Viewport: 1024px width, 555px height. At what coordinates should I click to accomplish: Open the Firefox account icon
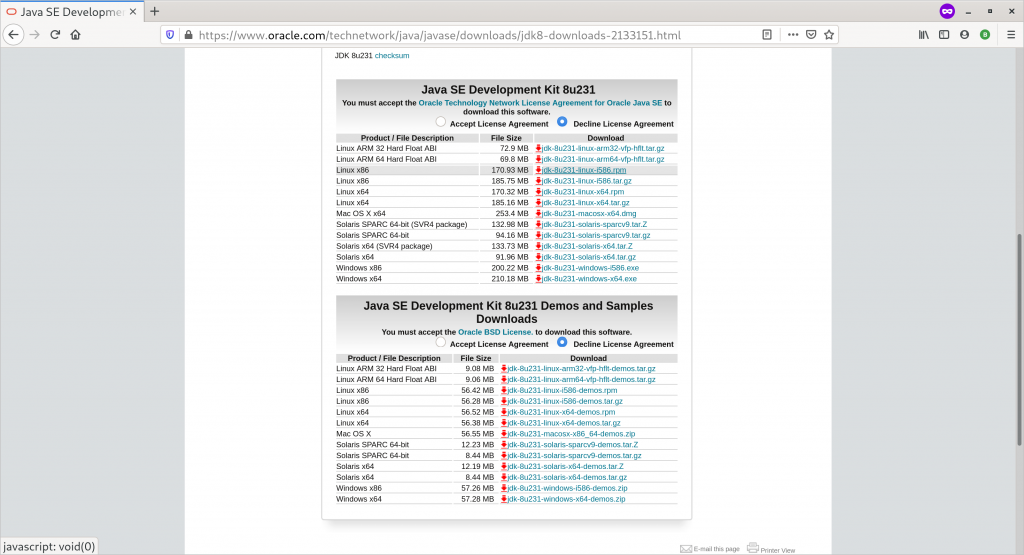(965, 35)
